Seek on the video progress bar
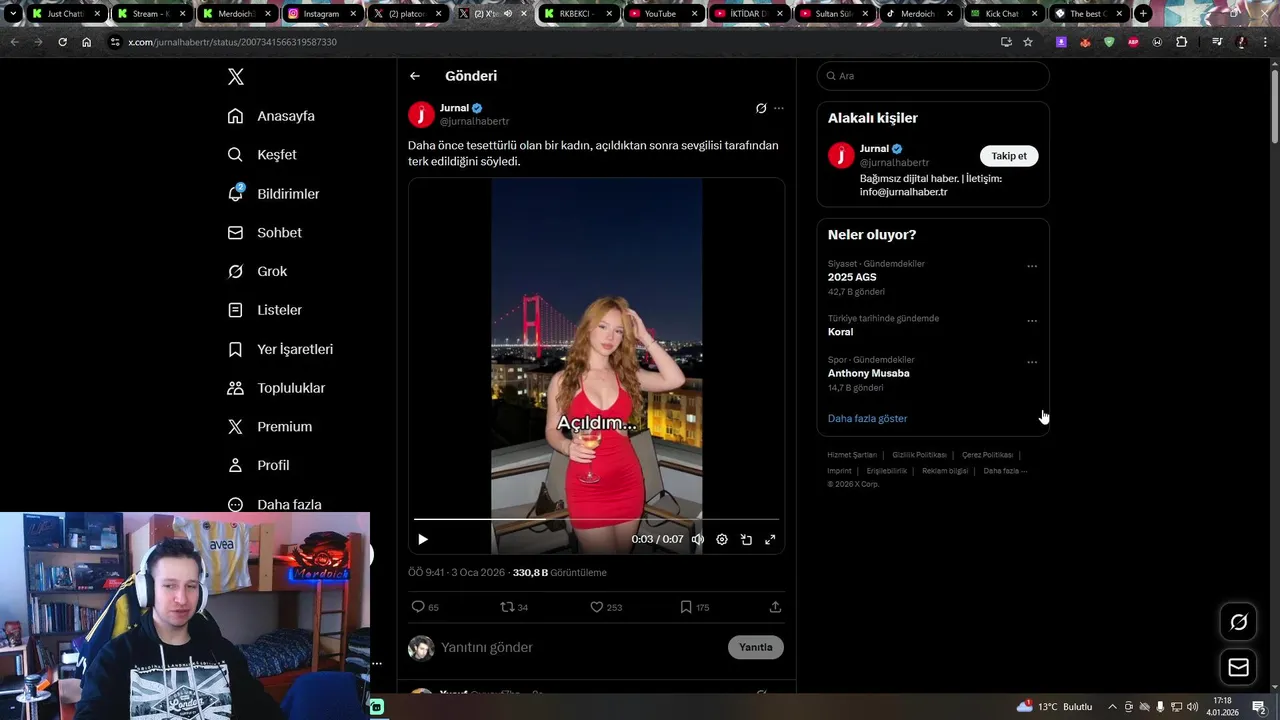Viewport: 1280px width, 720px height. [x=596, y=519]
